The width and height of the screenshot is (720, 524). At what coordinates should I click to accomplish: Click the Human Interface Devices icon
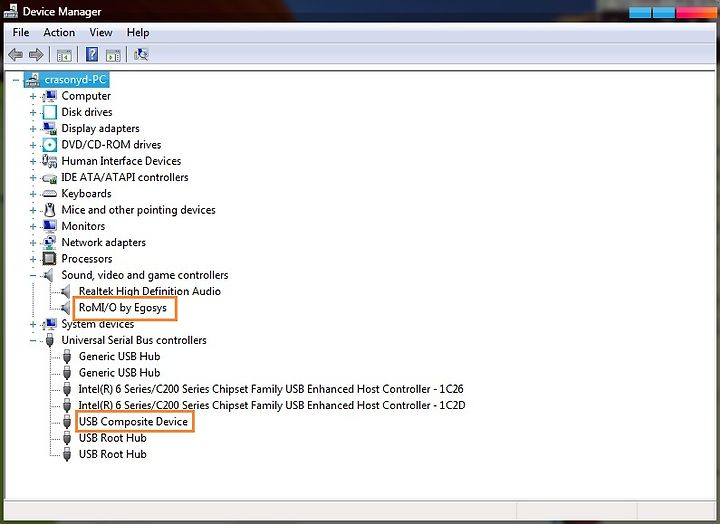[x=50, y=161]
